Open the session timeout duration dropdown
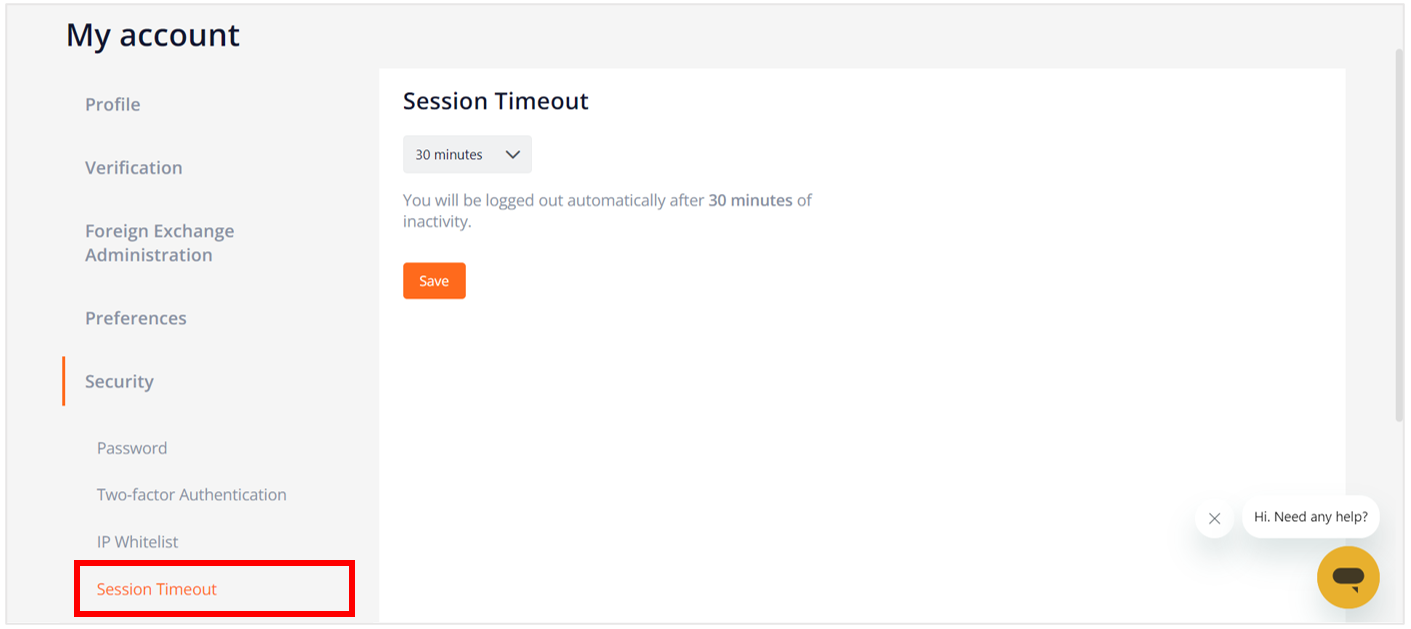The height and width of the screenshot is (629, 1411). [467, 155]
